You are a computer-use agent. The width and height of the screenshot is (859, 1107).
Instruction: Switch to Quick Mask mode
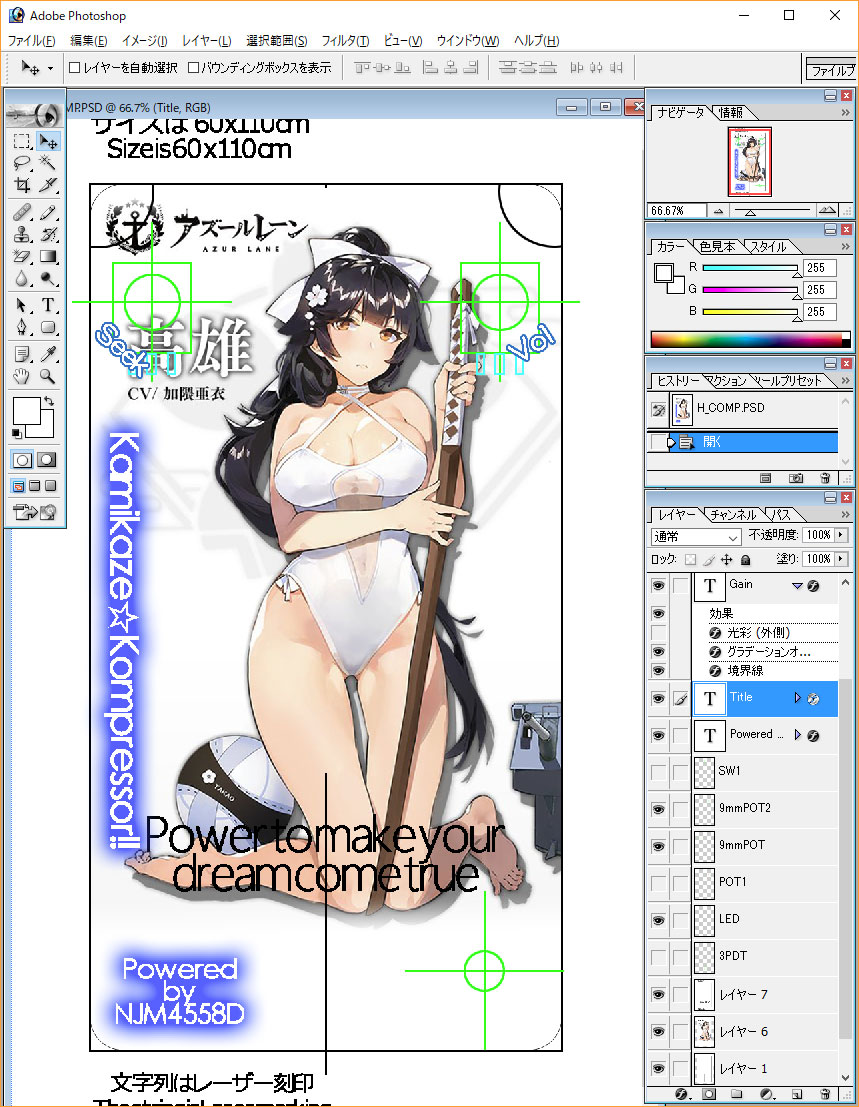click(47, 460)
